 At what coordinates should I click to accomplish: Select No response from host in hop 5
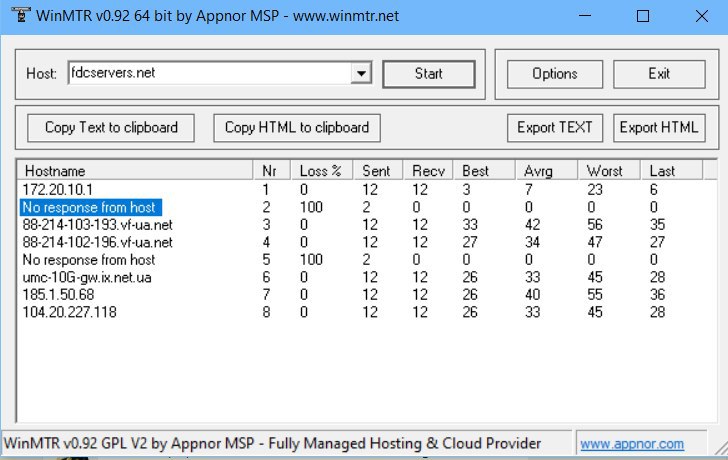coord(89,260)
